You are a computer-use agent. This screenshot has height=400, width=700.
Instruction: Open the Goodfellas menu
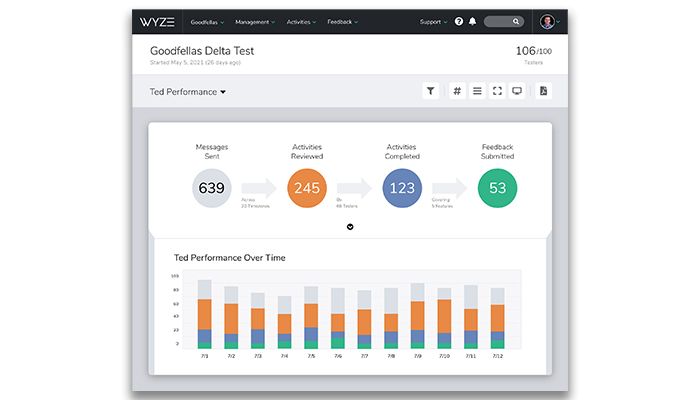click(207, 22)
